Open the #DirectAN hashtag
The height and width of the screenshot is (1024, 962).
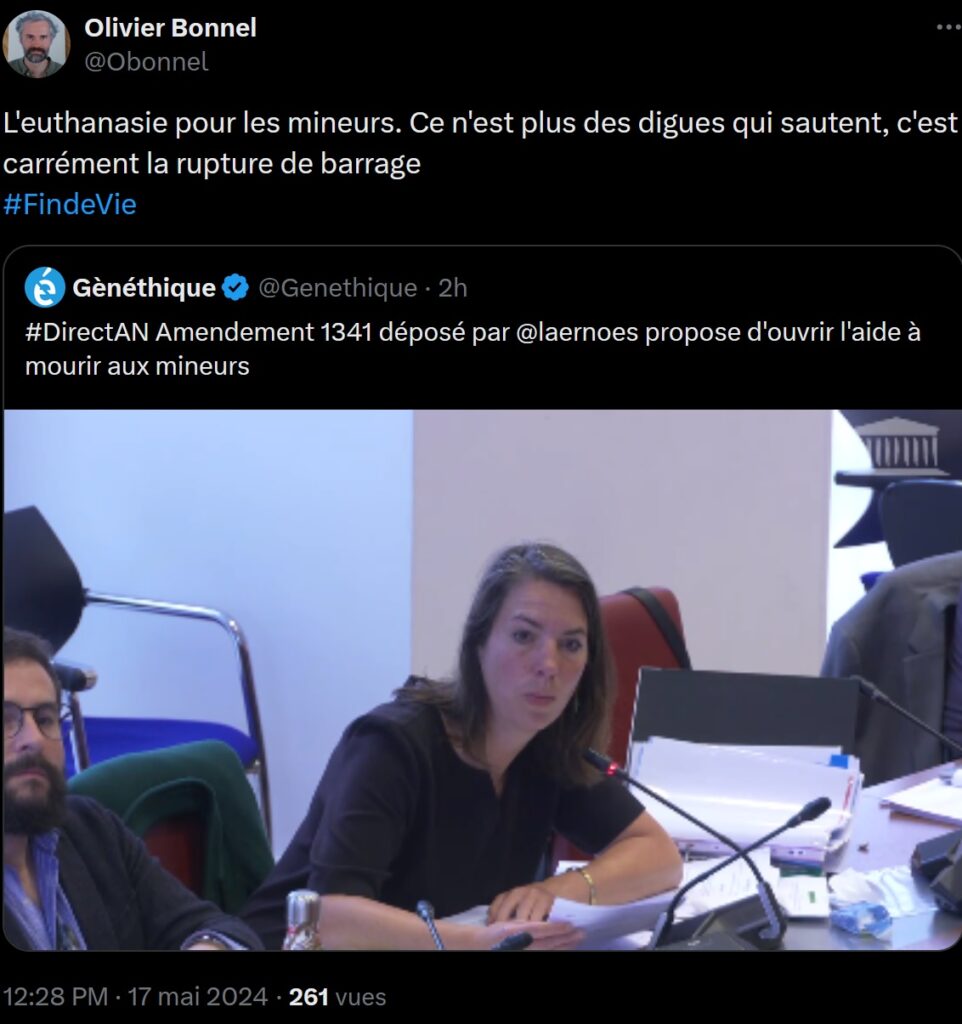pyautogui.click(x=87, y=332)
